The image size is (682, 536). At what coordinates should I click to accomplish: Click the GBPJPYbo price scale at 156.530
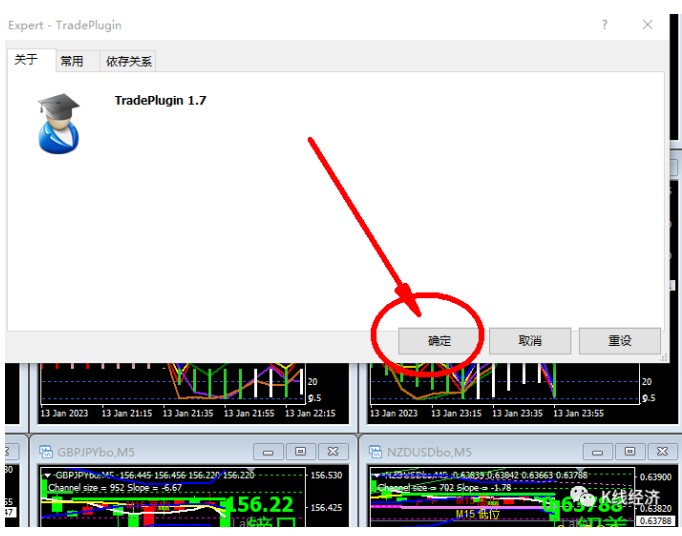point(327,475)
